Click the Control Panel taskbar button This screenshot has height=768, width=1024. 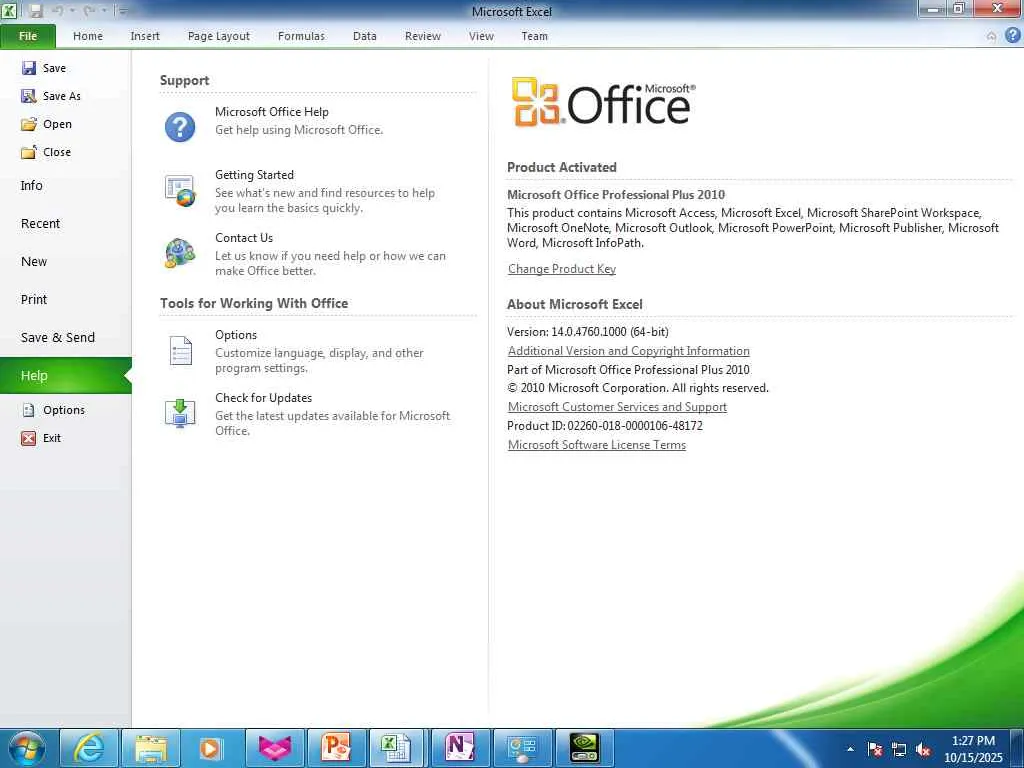(522, 748)
